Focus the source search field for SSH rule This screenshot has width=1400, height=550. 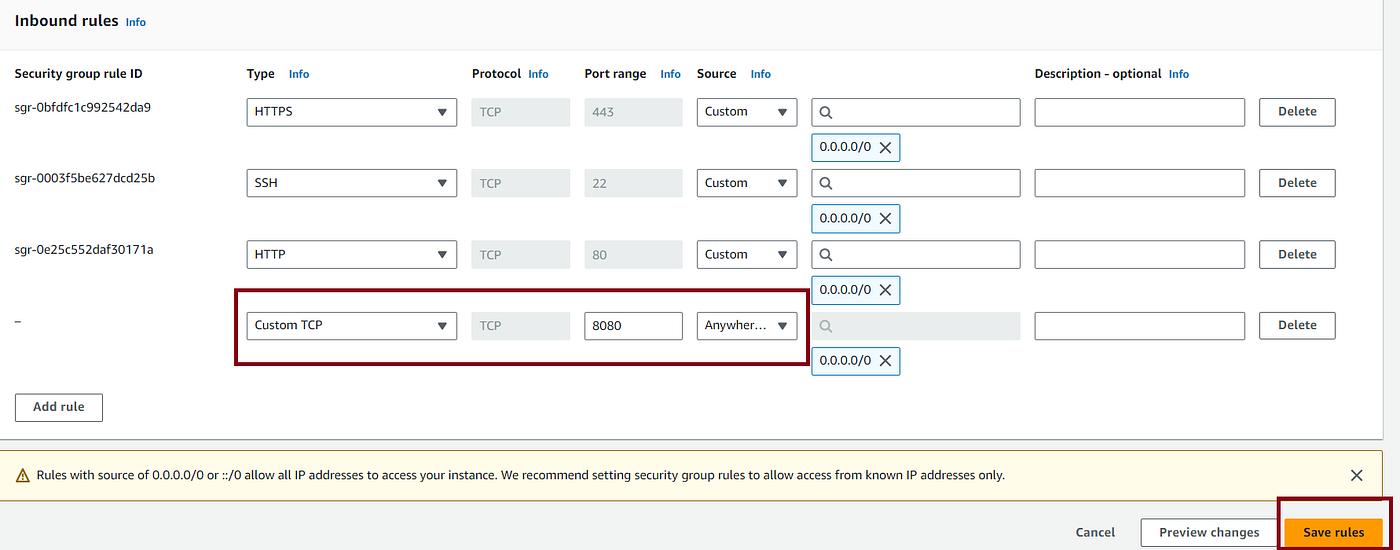click(916, 183)
